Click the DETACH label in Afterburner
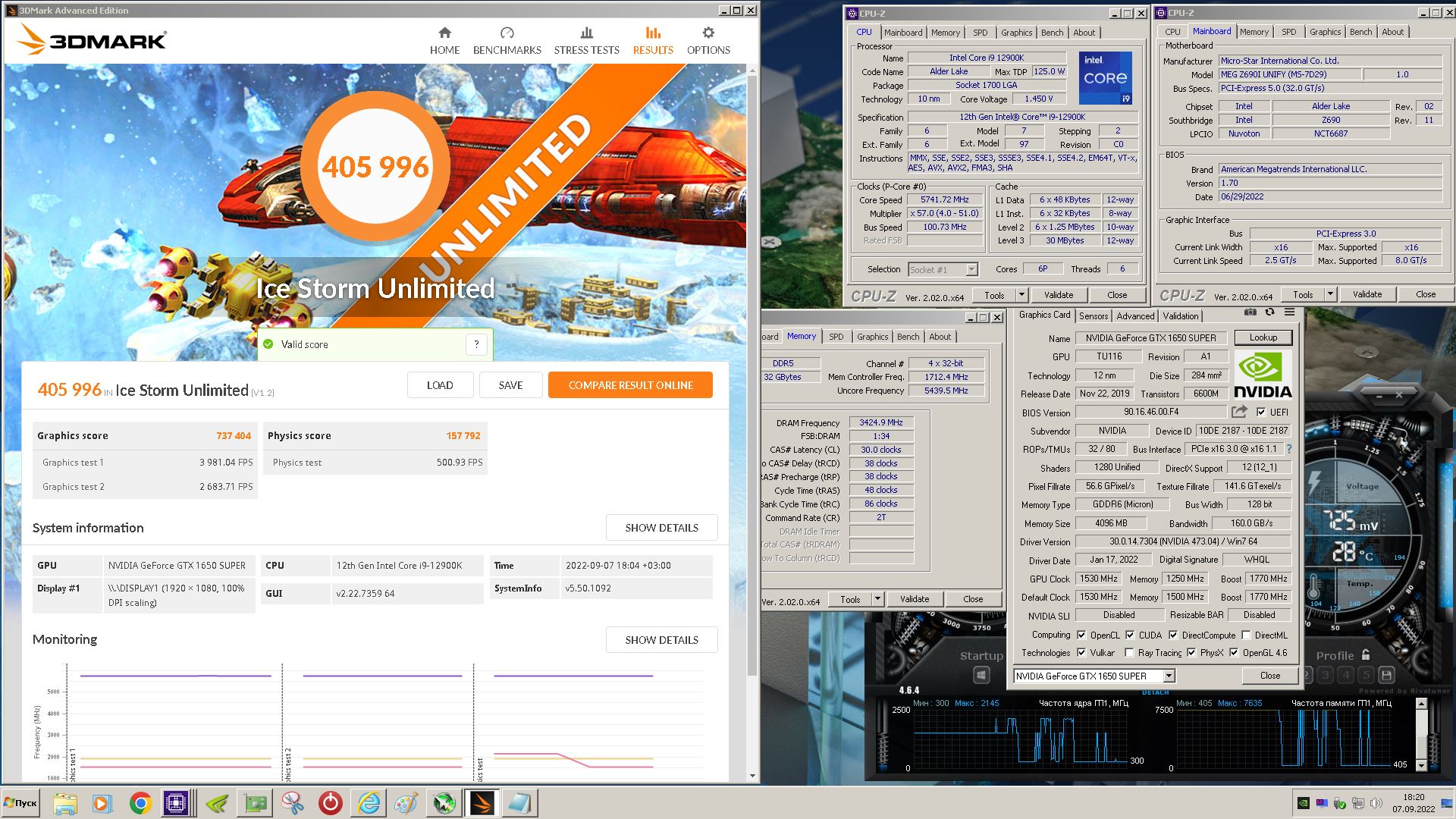The image size is (1456, 819). click(x=1155, y=692)
